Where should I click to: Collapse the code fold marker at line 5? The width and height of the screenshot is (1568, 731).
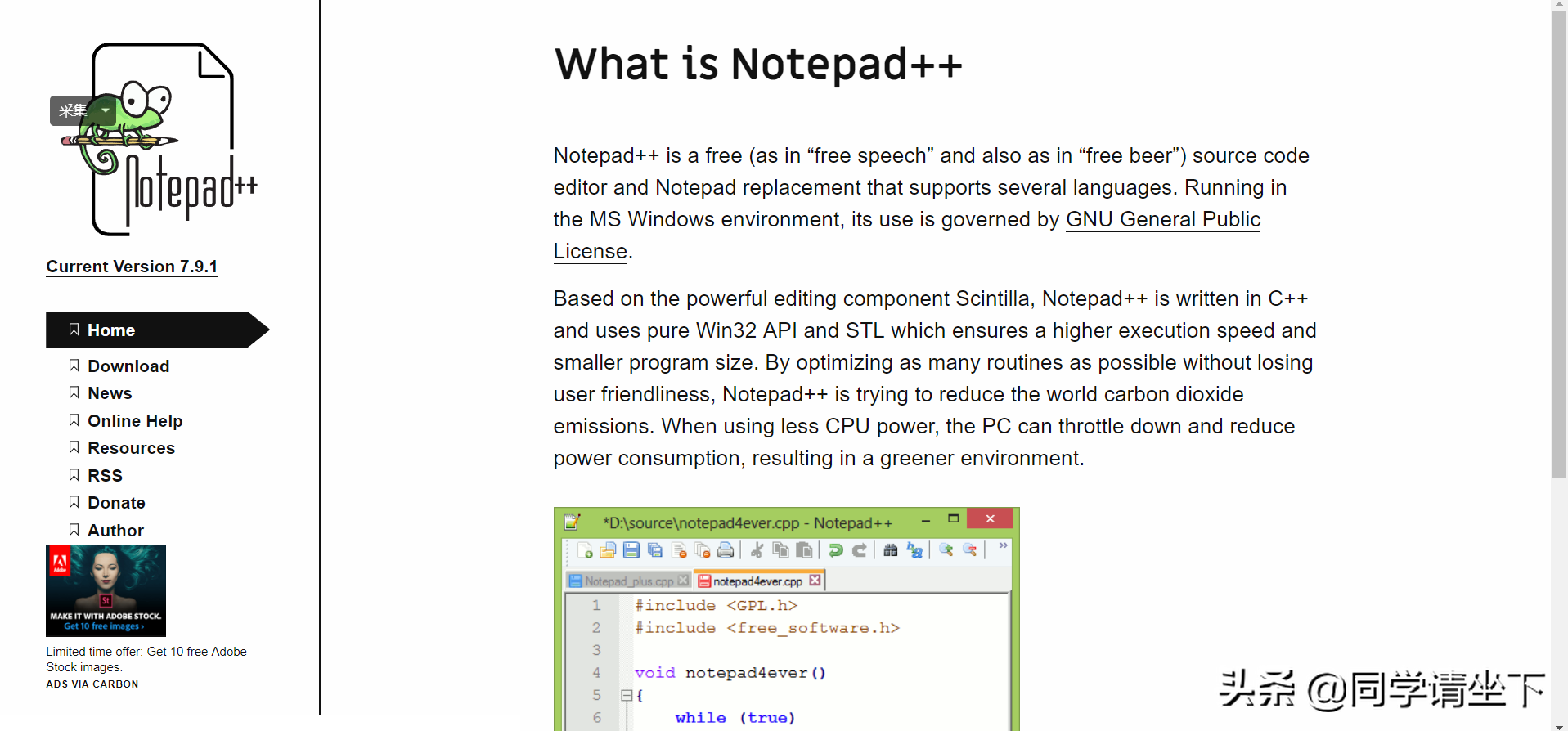(627, 696)
